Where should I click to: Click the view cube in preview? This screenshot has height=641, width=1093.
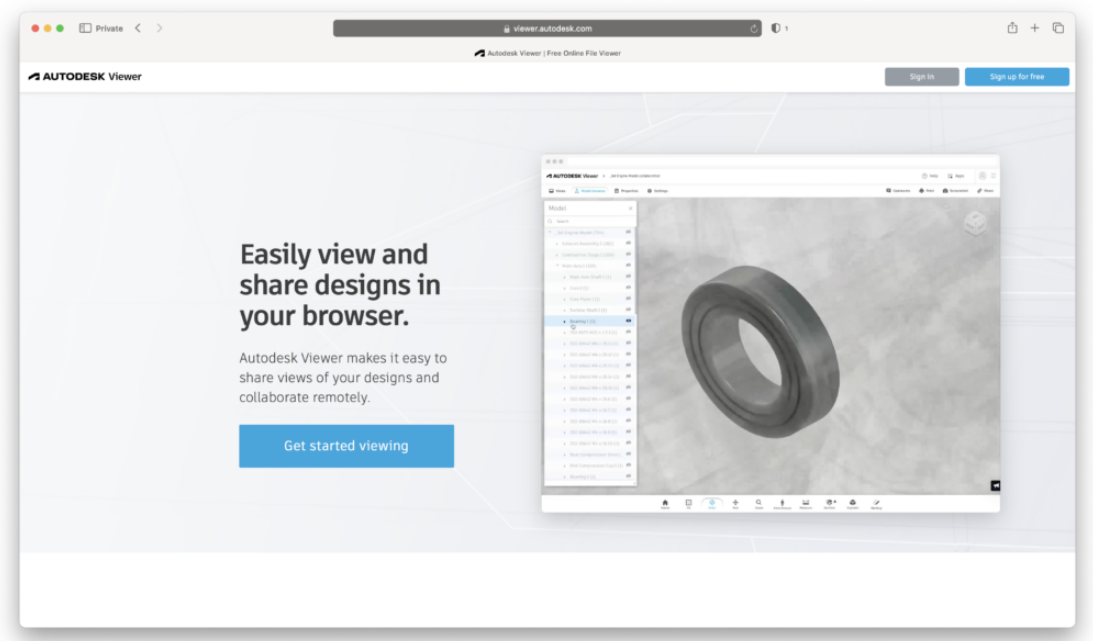(x=975, y=224)
